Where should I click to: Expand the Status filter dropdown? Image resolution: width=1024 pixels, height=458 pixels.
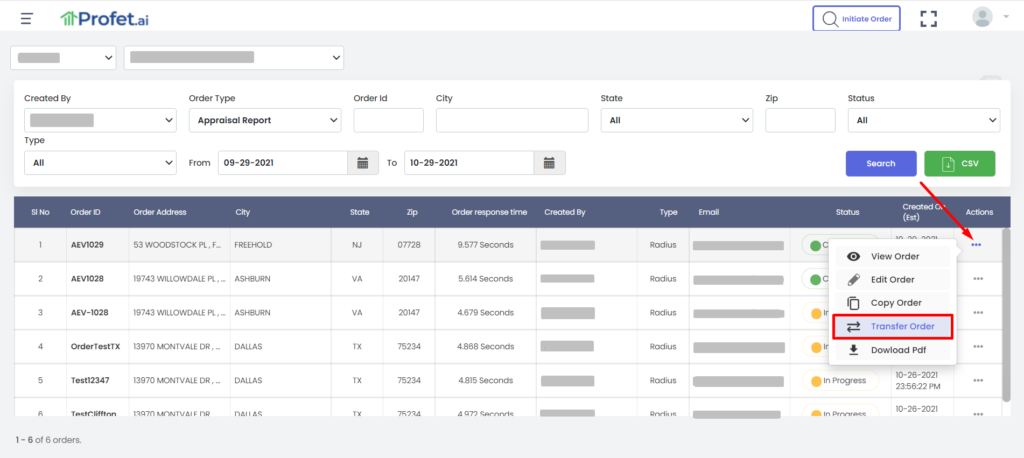coord(923,120)
